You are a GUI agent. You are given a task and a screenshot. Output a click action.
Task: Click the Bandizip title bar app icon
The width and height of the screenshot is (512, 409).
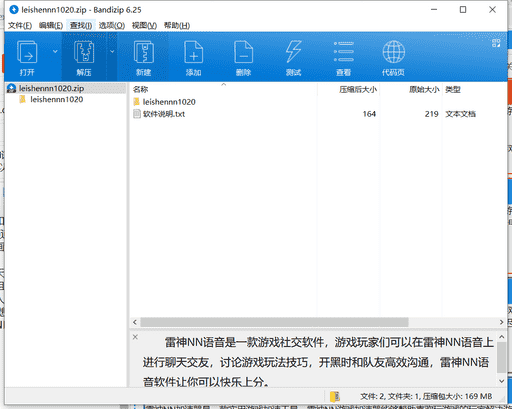pos(14,10)
